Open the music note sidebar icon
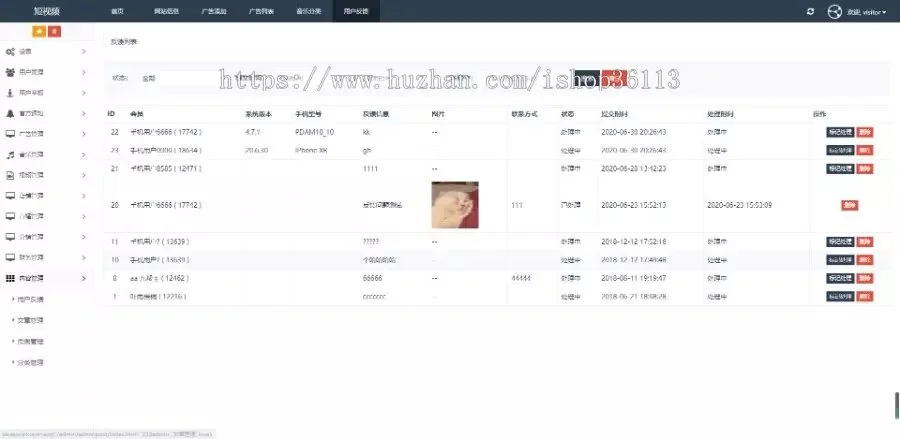 click(x=10, y=155)
